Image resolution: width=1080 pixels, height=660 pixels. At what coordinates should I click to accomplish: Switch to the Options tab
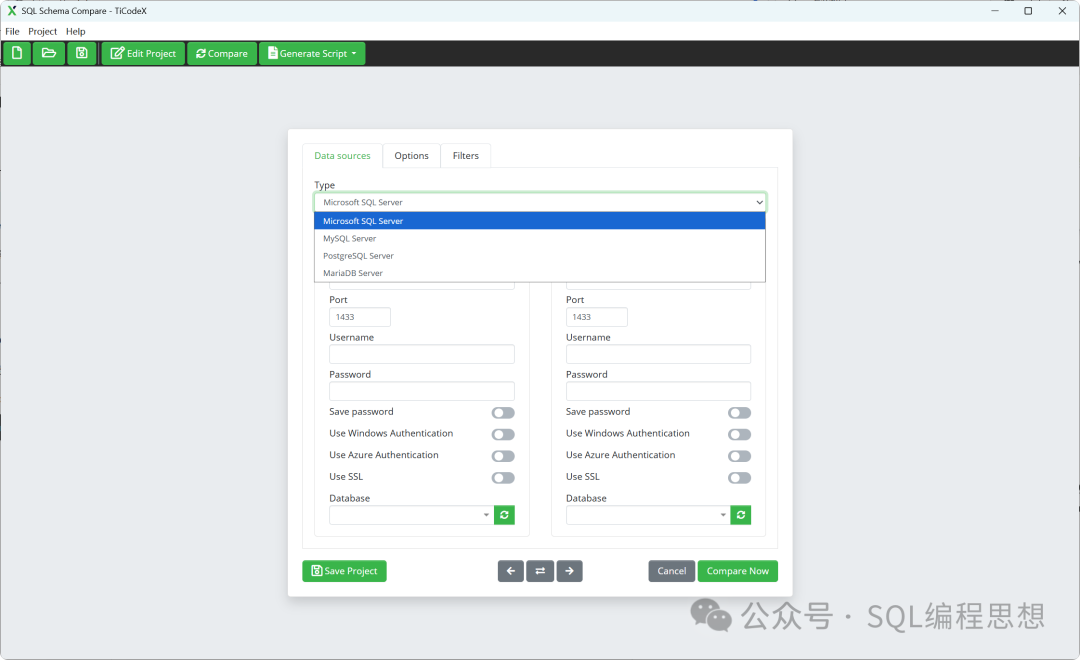tap(411, 156)
